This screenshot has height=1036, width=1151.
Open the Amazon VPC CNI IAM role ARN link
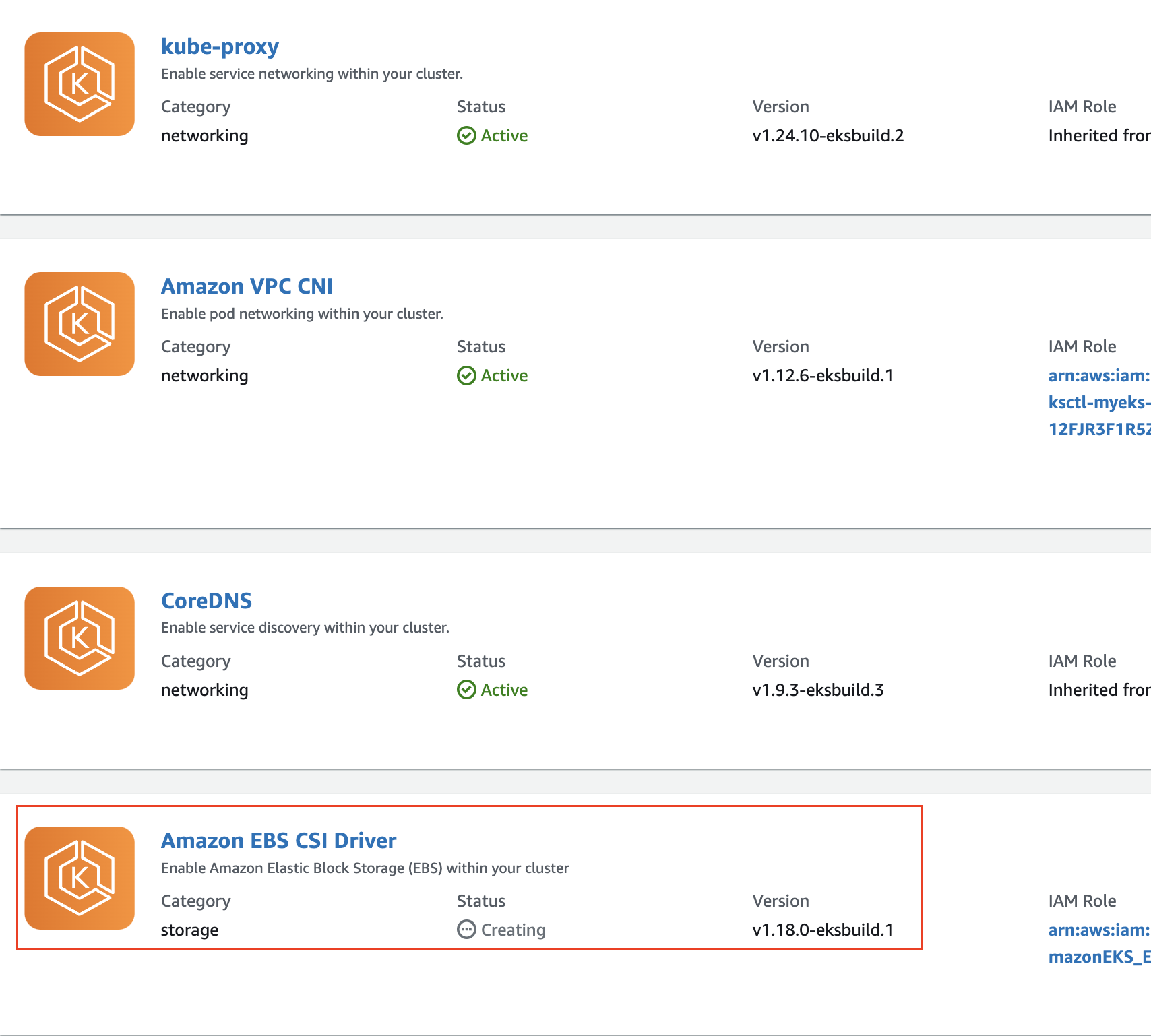(x=1099, y=402)
